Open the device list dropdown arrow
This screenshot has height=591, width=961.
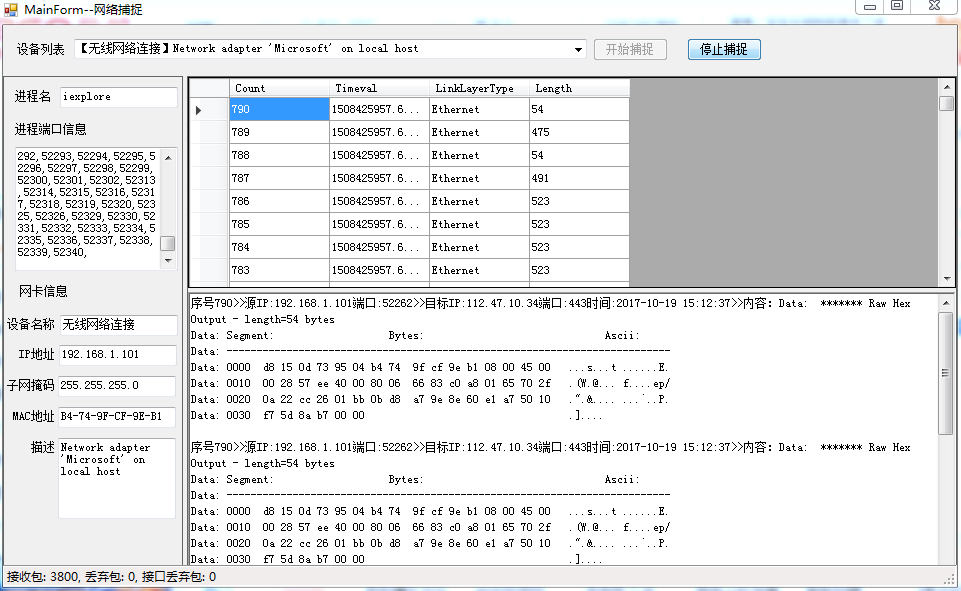coord(578,50)
